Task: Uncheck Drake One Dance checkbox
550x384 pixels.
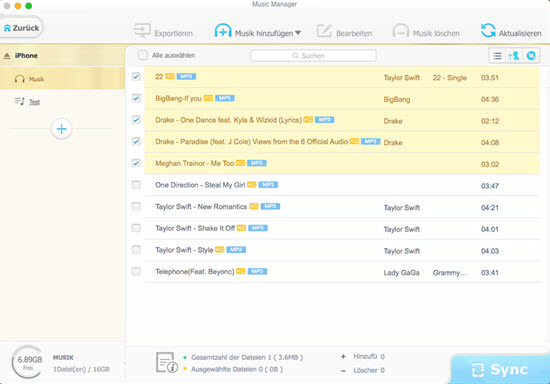Action: [136, 120]
